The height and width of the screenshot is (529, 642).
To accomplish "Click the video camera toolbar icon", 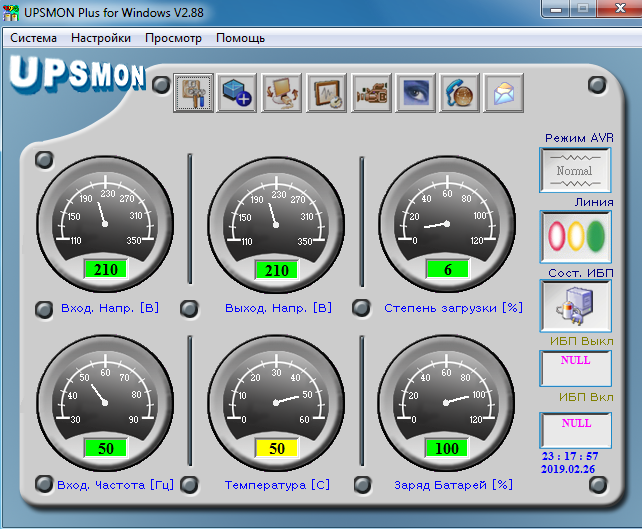I will tap(372, 93).
